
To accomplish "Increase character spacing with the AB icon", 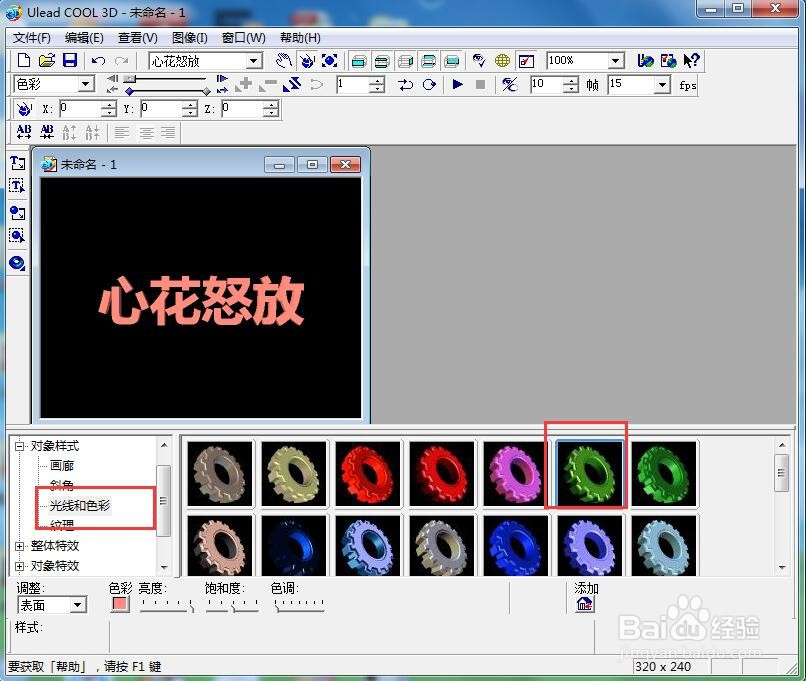I will tap(24, 132).
